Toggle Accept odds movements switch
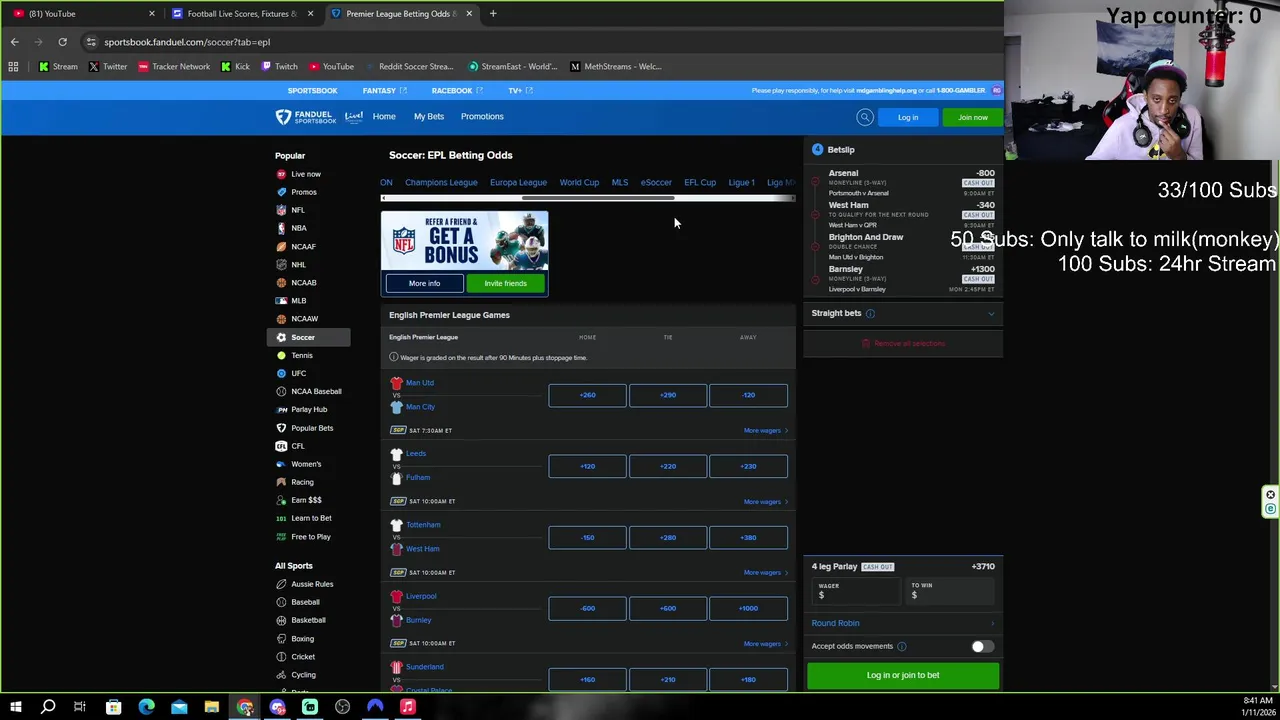Image resolution: width=1280 pixels, height=720 pixels. [x=982, y=647]
